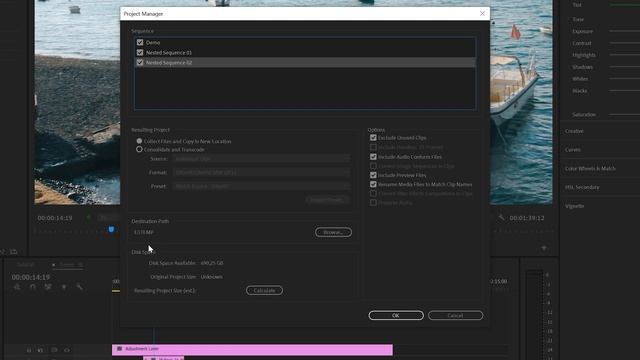The height and width of the screenshot is (360, 640).
Task: Adjust the Shadows slider in Lumetri
Action: tap(624, 67)
